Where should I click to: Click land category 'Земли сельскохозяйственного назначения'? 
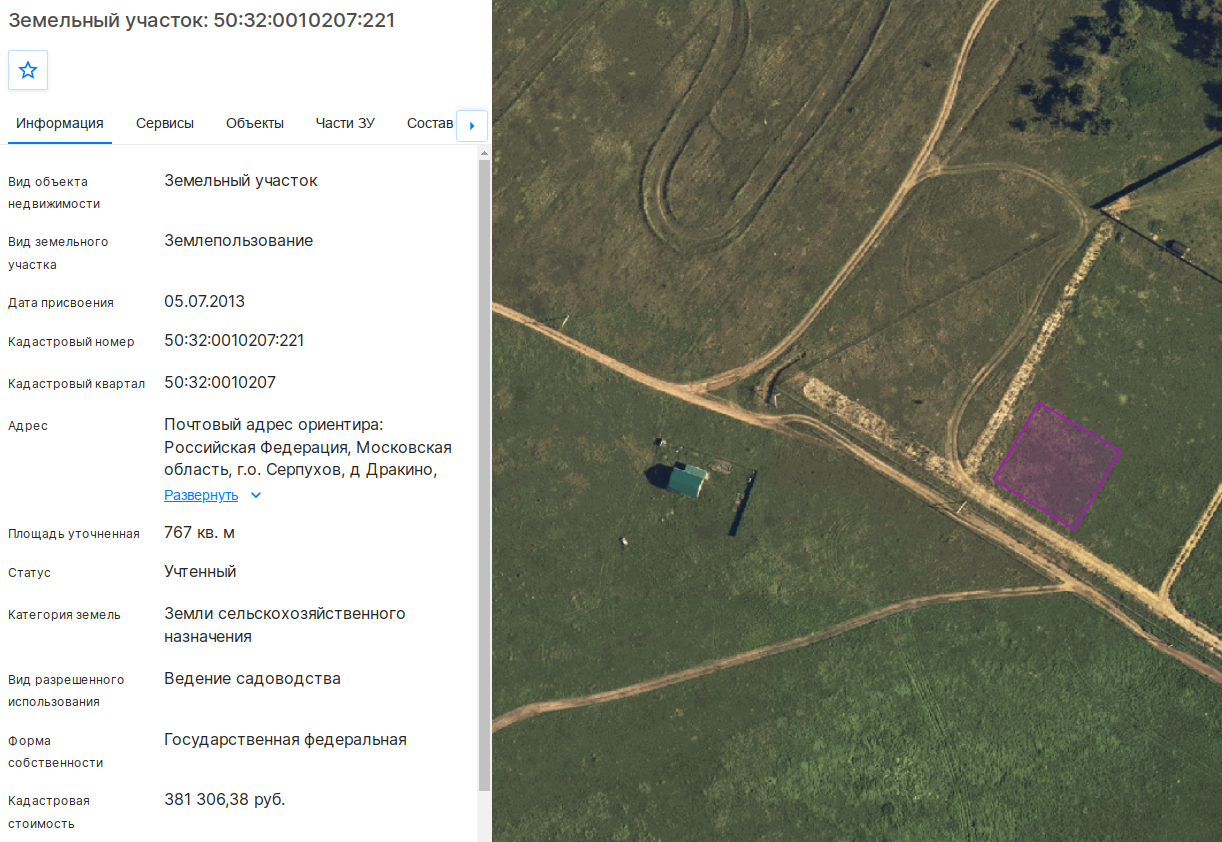pyautogui.click(x=285, y=625)
